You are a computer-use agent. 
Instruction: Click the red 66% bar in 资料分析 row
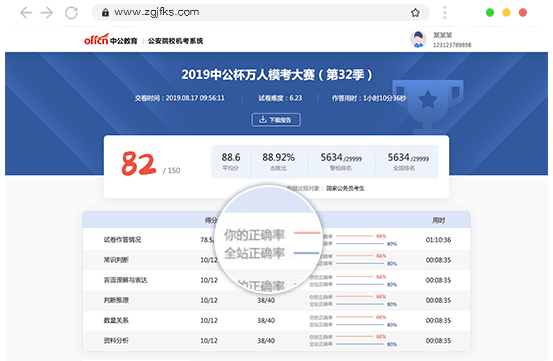click(x=354, y=337)
